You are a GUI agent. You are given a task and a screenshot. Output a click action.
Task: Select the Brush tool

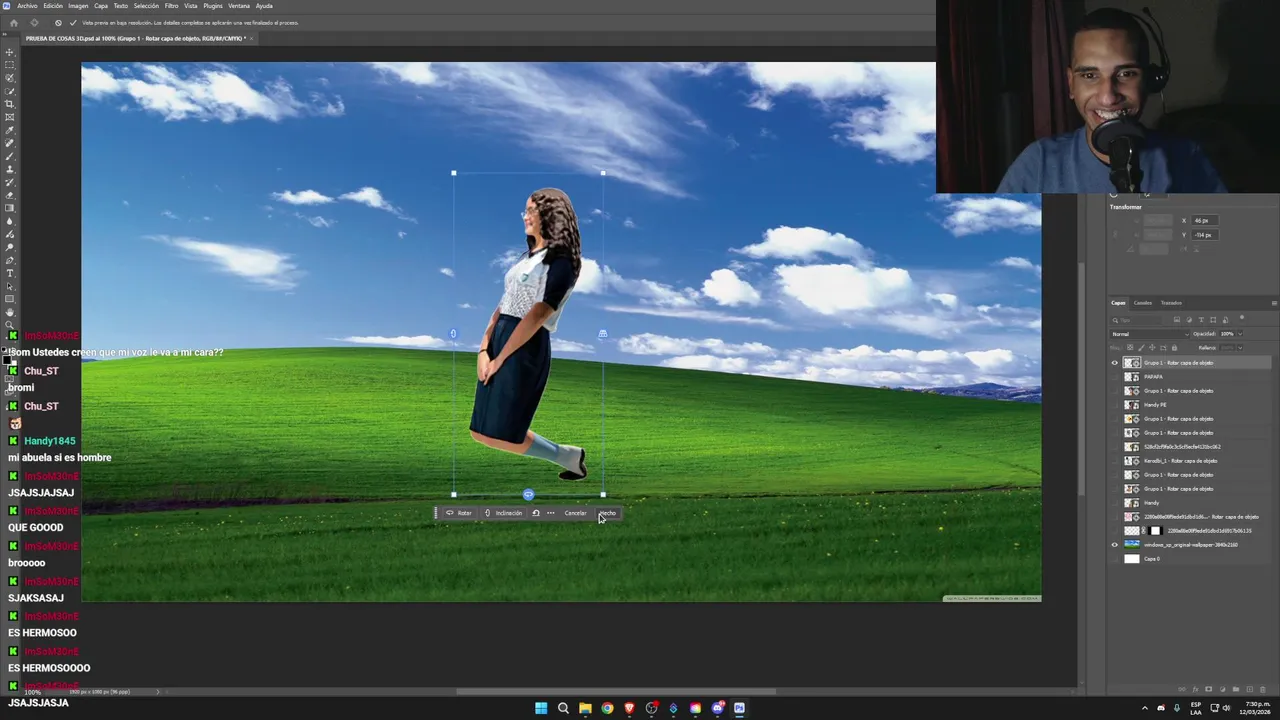[10, 156]
